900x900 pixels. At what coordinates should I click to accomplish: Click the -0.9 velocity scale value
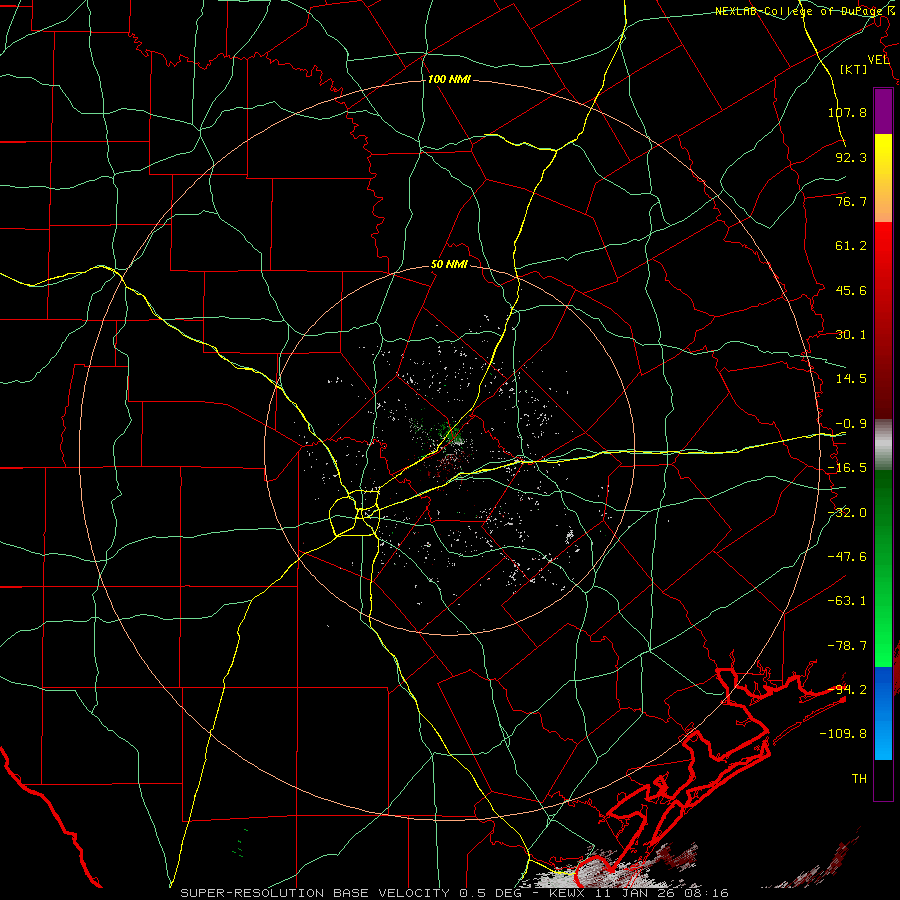click(851, 424)
